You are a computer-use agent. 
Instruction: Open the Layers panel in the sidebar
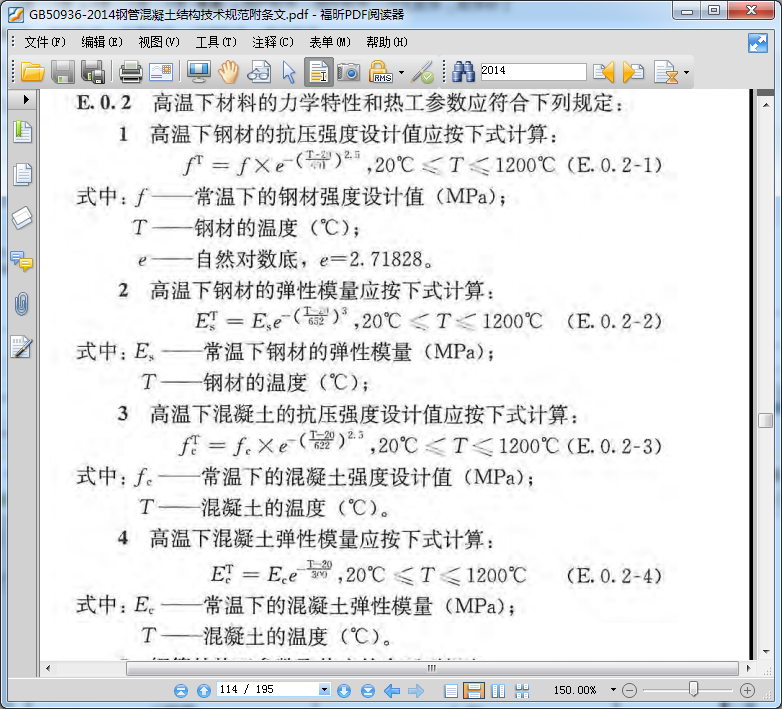click(x=21, y=218)
